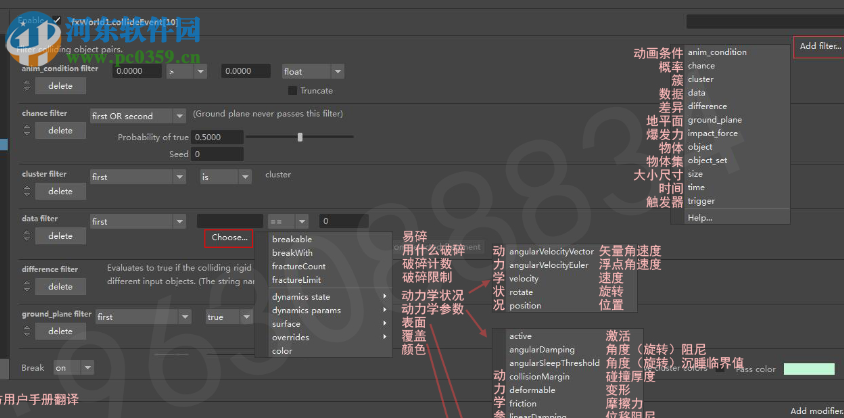The width and height of the screenshot is (844, 418).
Task: Click the Choose... button in data filter
Action: pyautogui.click(x=229, y=237)
